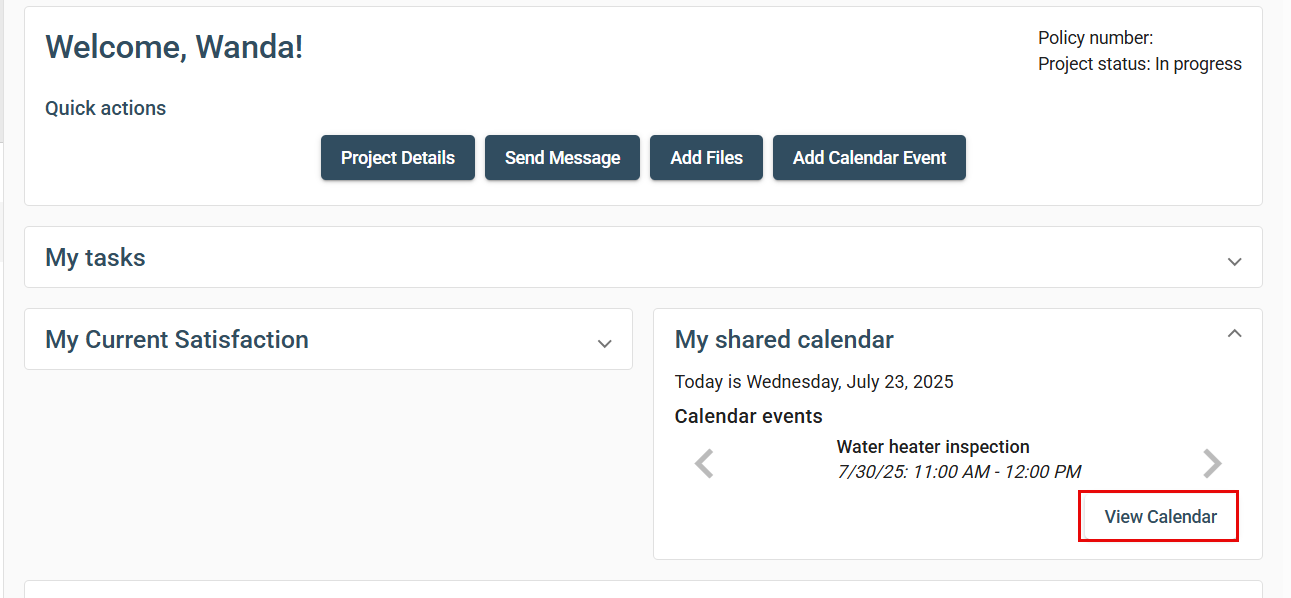Viewport: 1291px width, 598px height.
Task: Expand My Current Satisfaction chevron
Action: (x=604, y=343)
